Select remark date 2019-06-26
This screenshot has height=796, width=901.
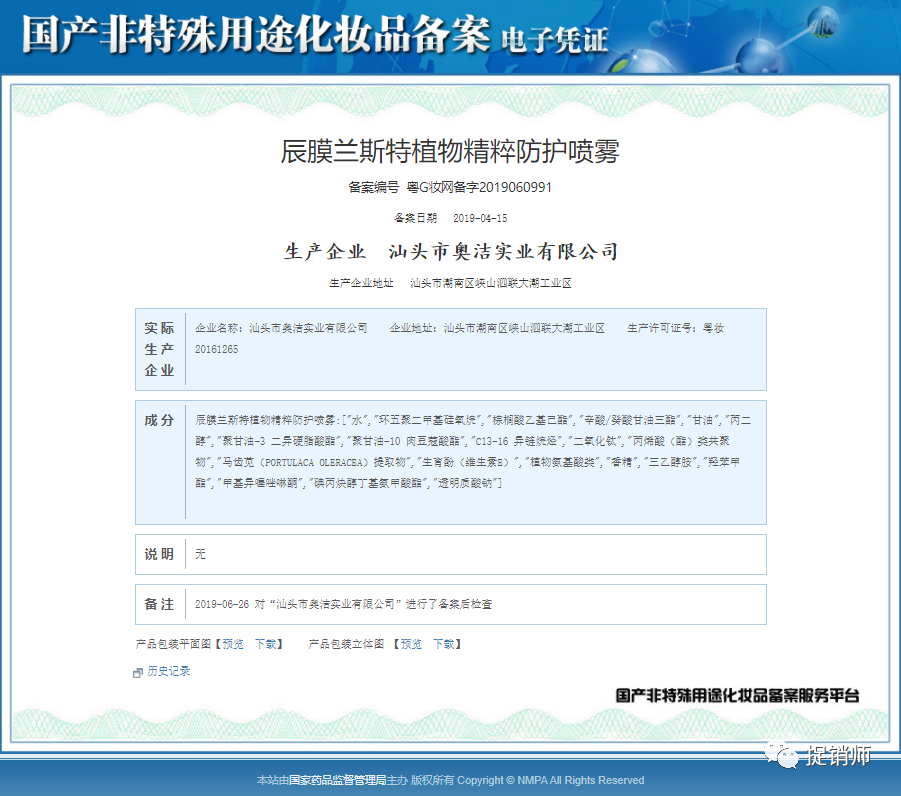[222, 604]
